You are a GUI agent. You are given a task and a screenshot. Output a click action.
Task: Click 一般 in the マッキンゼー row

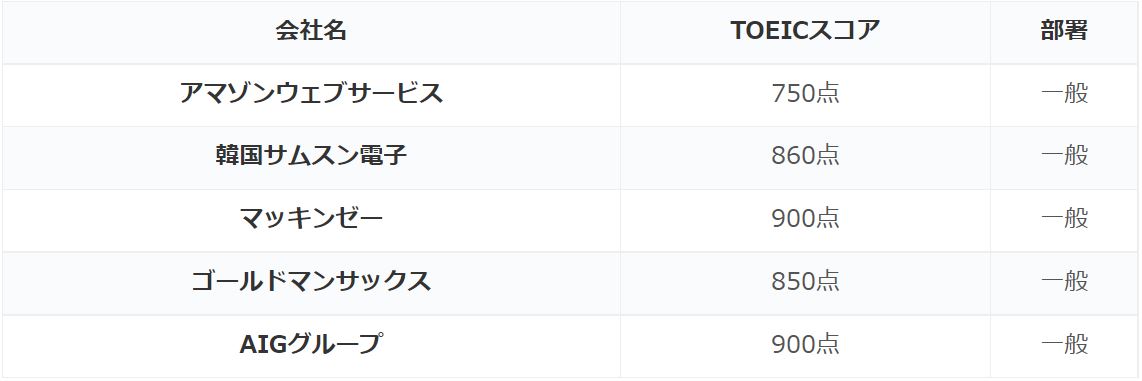(1064, 219)
